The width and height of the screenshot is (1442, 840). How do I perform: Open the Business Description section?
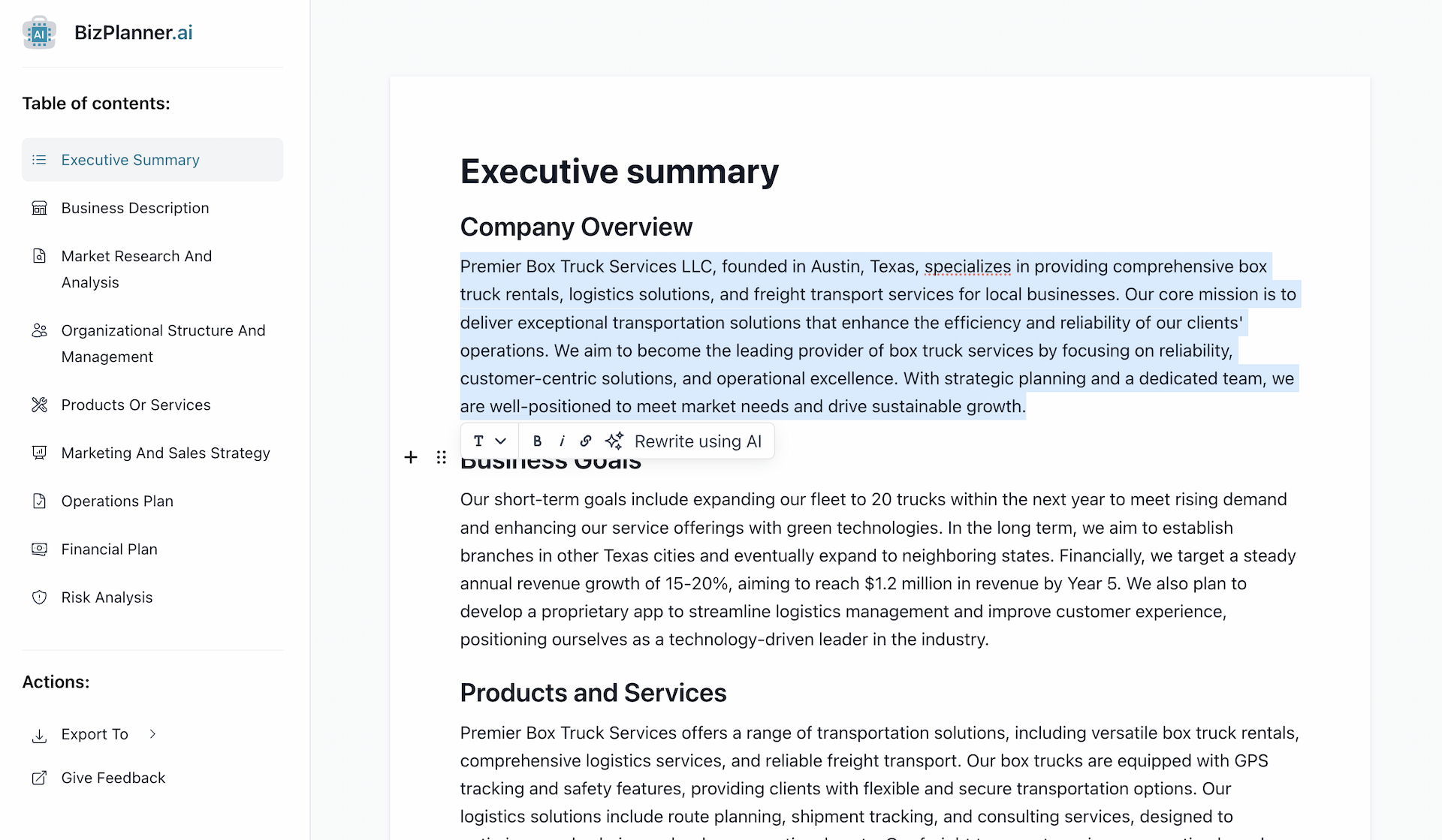click(135, 208)
